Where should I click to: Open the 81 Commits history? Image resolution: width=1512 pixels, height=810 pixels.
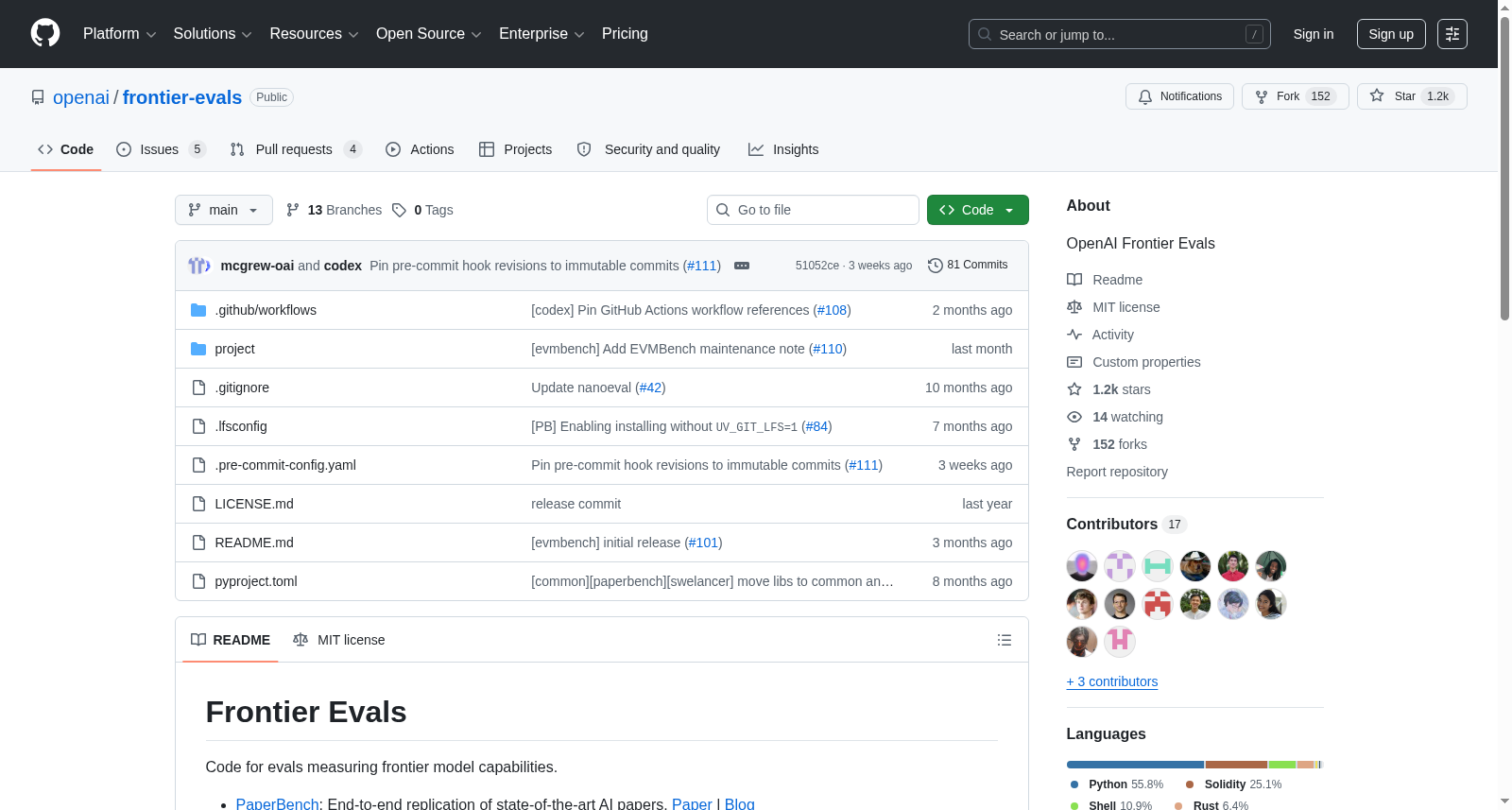(x=968, y=266)
